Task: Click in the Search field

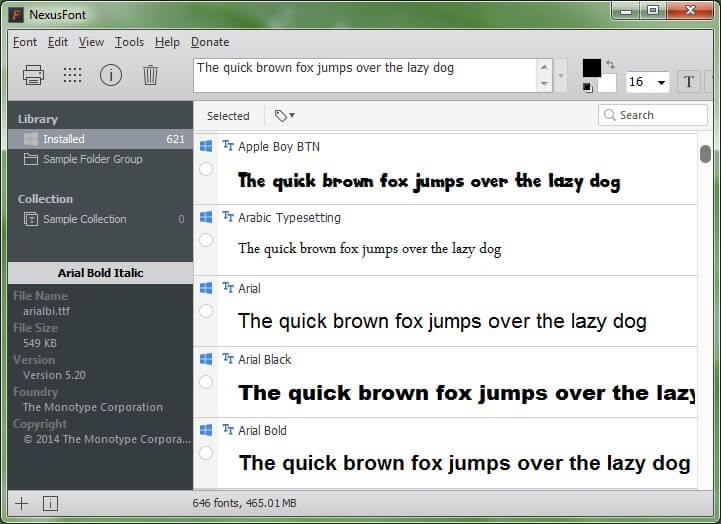Action: 652,115
